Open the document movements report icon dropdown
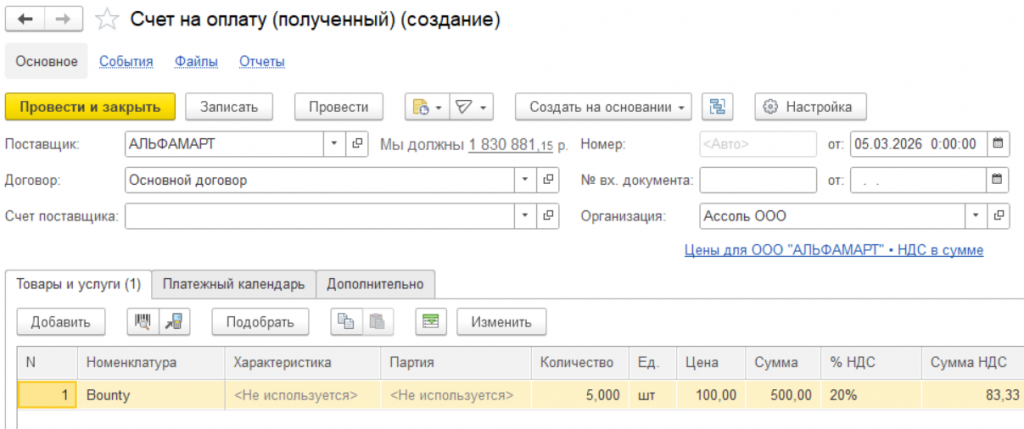1024x429 pixels. click(426, 107)
